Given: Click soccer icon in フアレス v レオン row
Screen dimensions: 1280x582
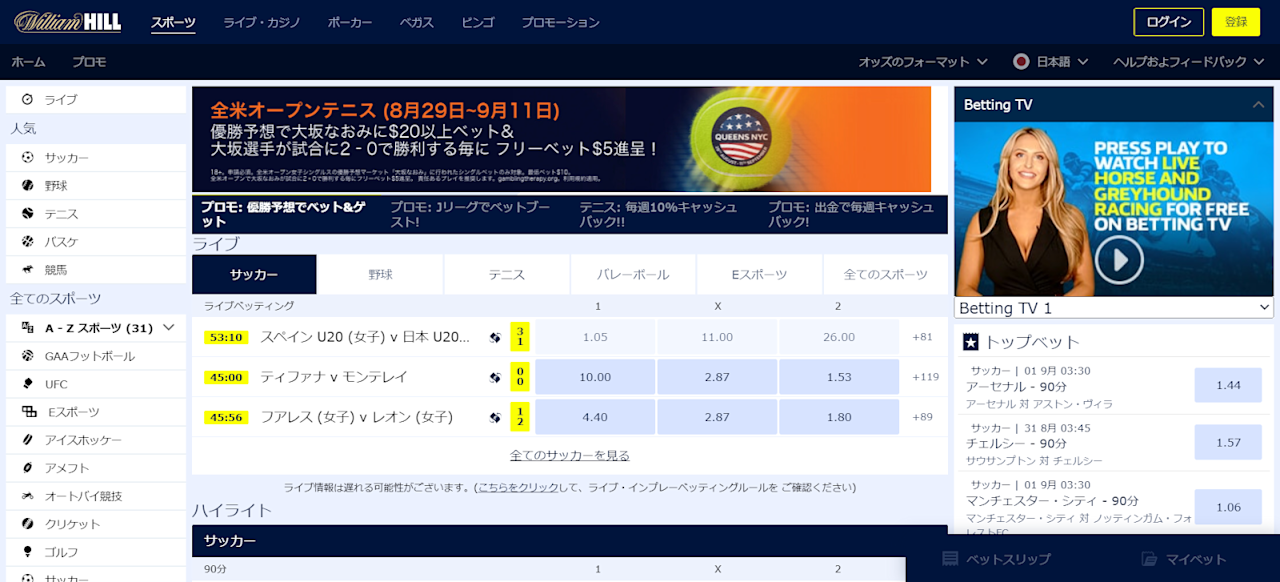Looking at the screenshot, I should [495, 417].
